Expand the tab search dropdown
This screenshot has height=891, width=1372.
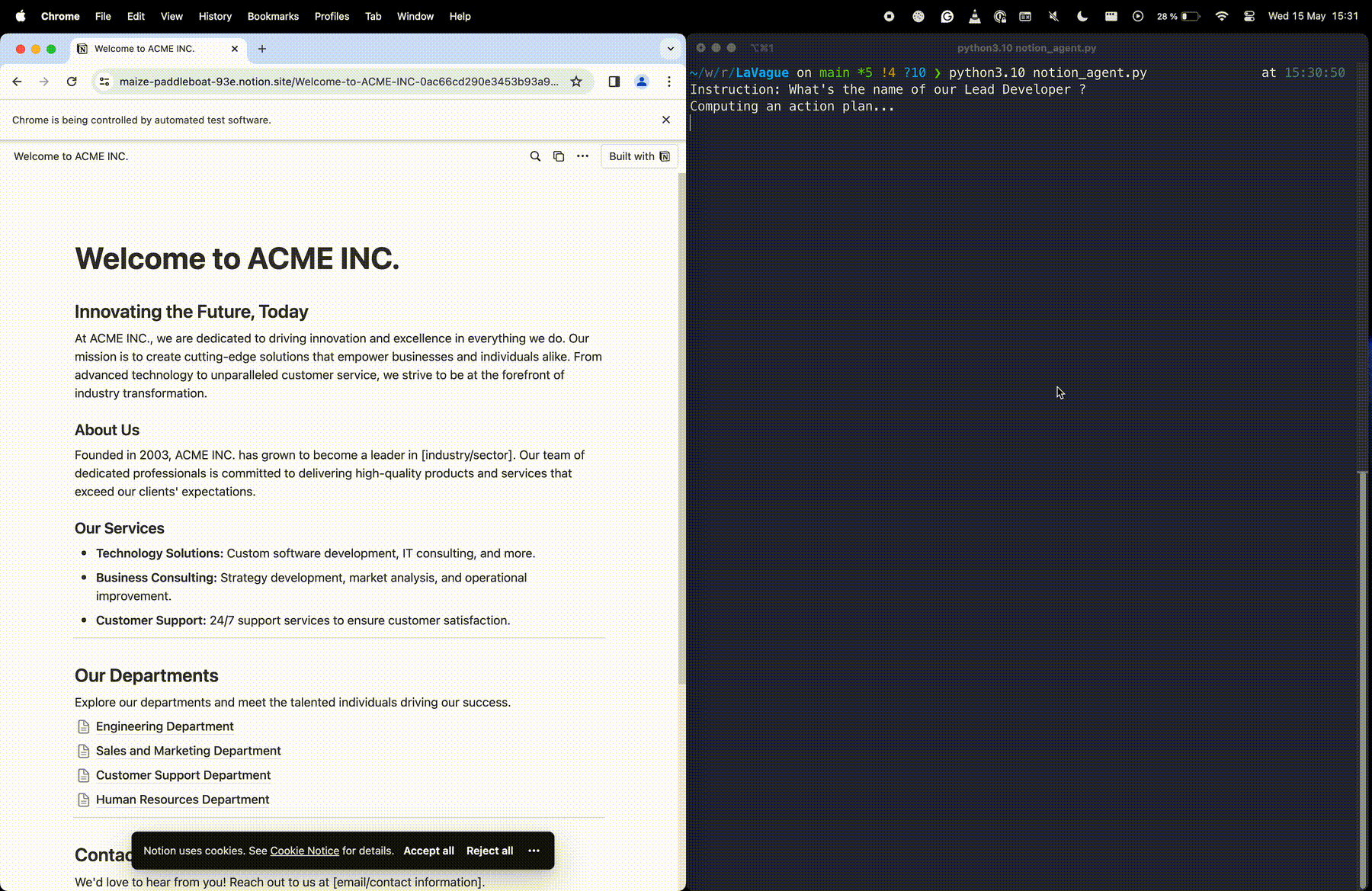tap(671, 49)
